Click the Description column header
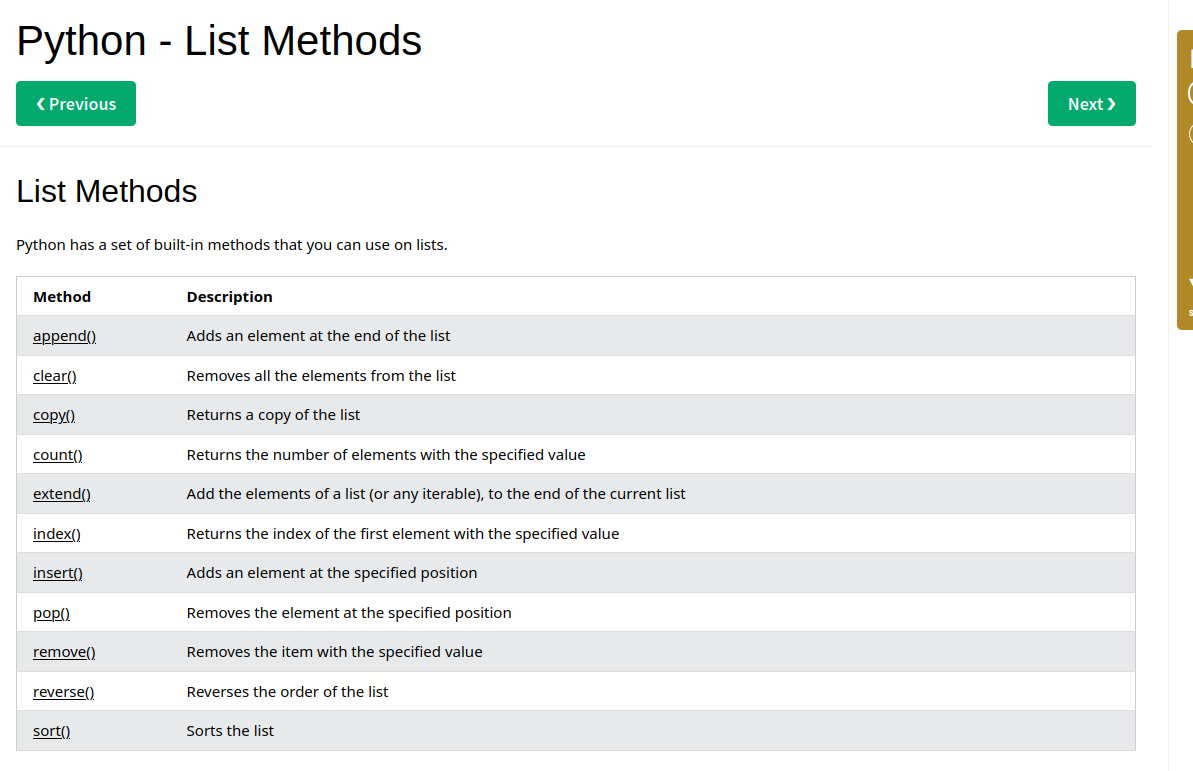Screen dimensions: 1193x771 [x=229, y=297]
